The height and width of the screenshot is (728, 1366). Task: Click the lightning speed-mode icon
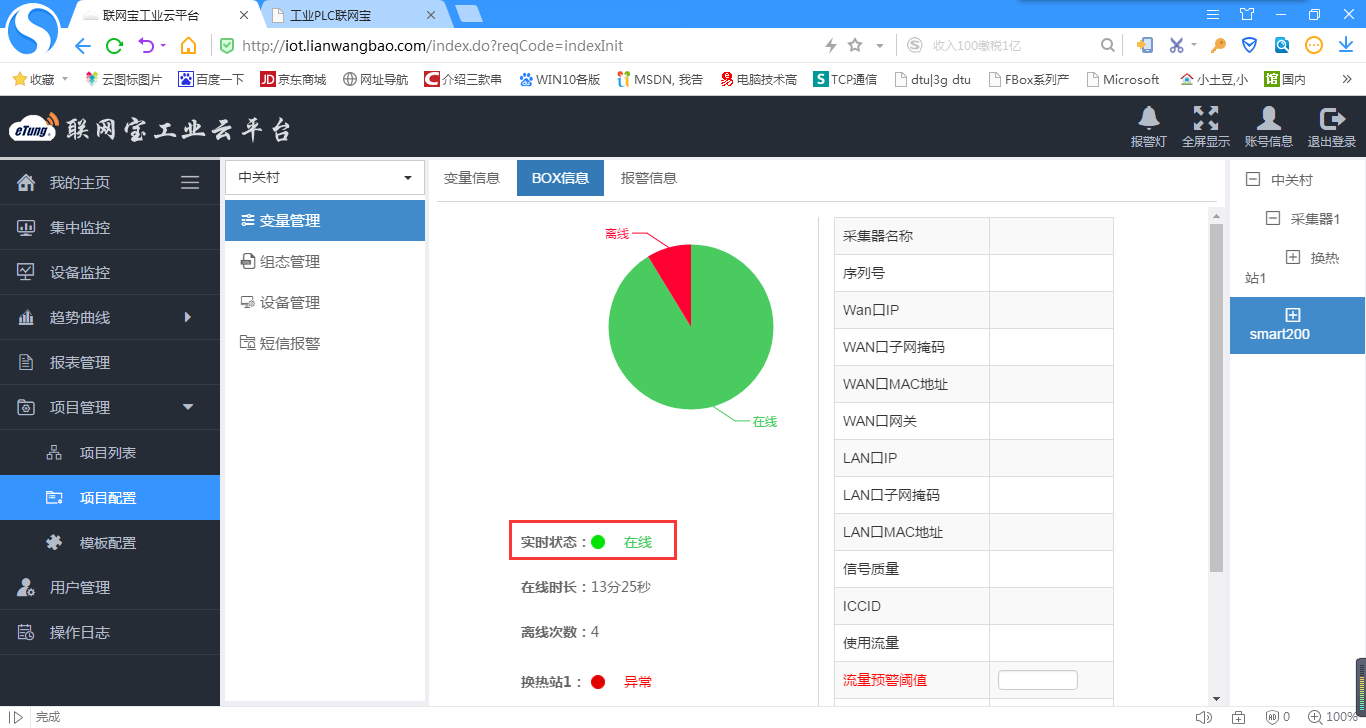click(x=830, y=45)
